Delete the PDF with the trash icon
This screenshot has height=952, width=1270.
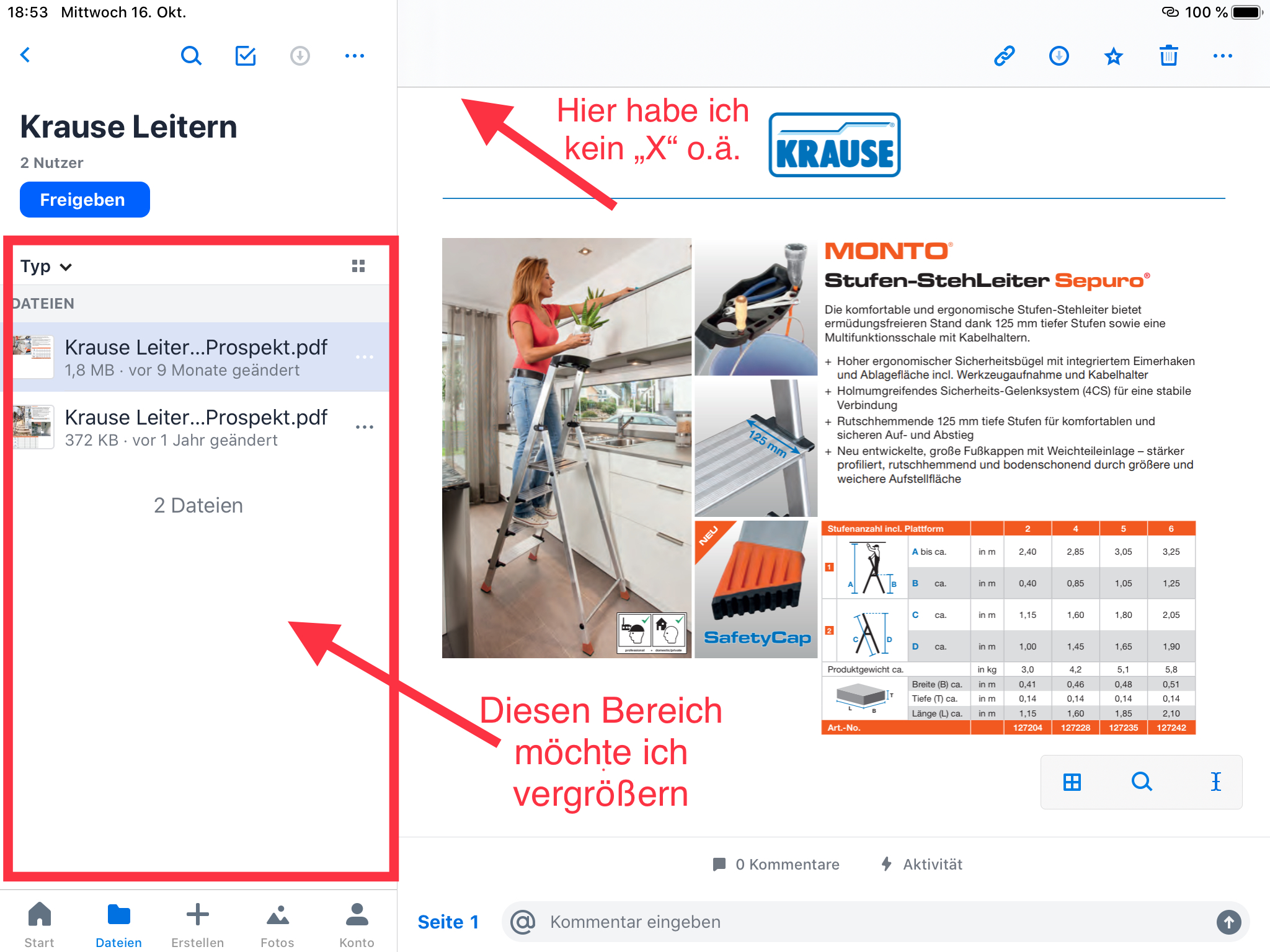pyautogui.click(x=1169, y=56)
